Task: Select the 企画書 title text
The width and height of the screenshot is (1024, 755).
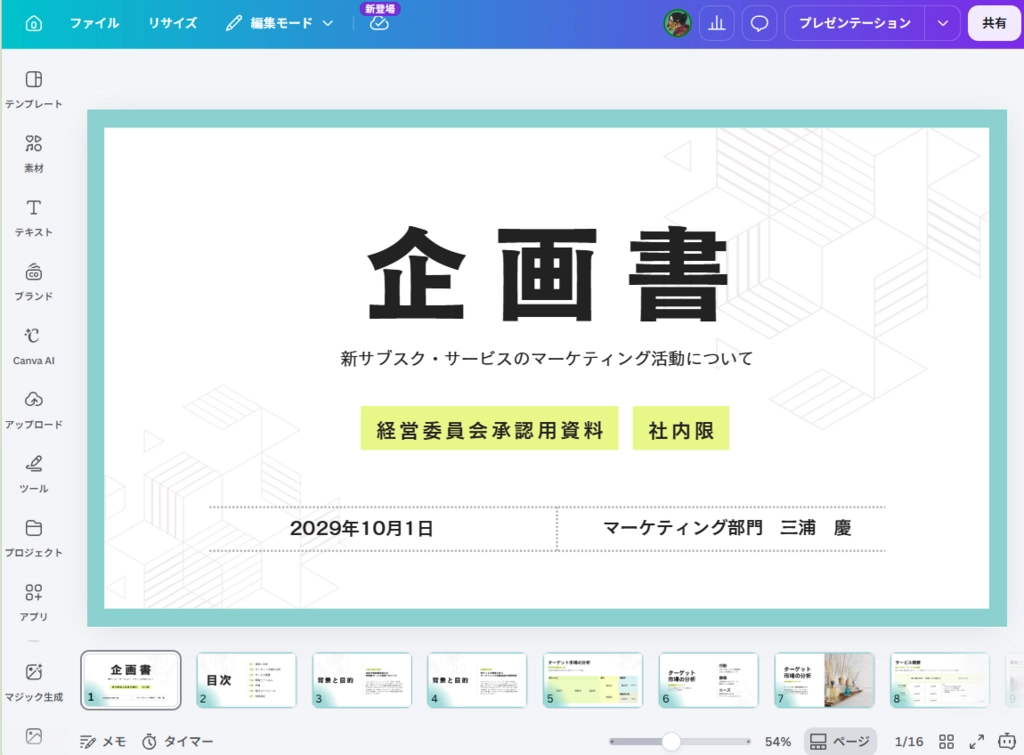Action: [547, 274]
